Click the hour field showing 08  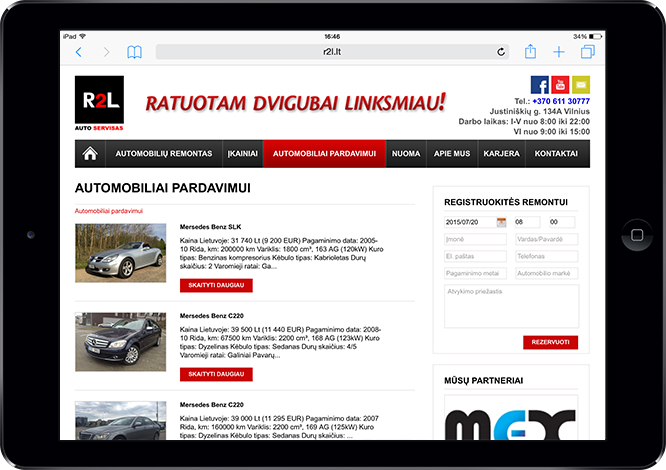[x=527, y=222]
